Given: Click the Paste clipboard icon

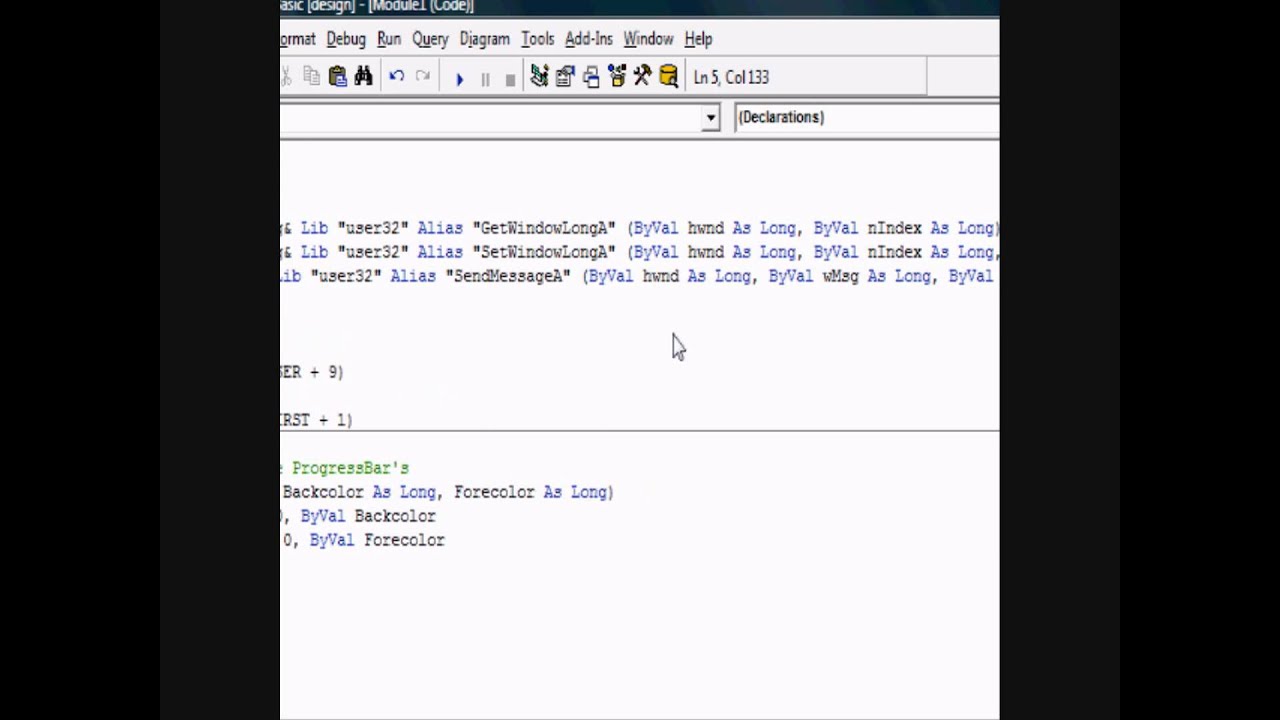Looking at the screenshot, I should click(338, 77).
